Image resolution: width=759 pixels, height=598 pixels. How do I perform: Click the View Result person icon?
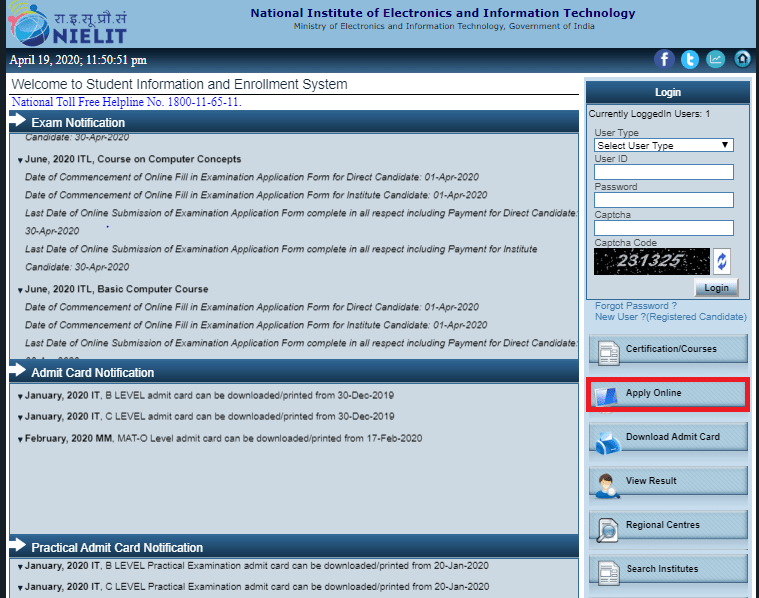point(607,486)
